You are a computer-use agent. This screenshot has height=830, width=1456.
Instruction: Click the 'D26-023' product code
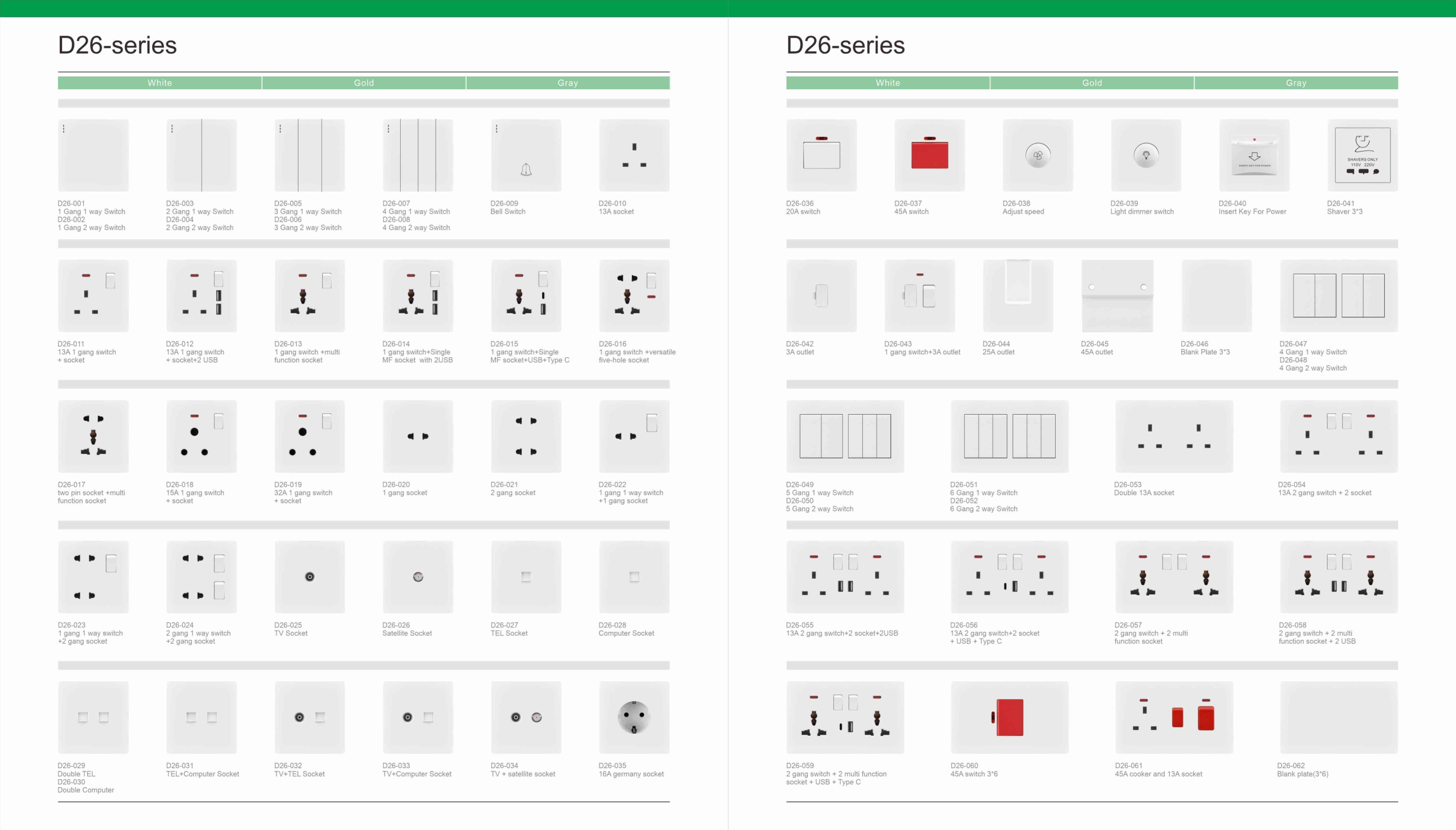[71, 625]
